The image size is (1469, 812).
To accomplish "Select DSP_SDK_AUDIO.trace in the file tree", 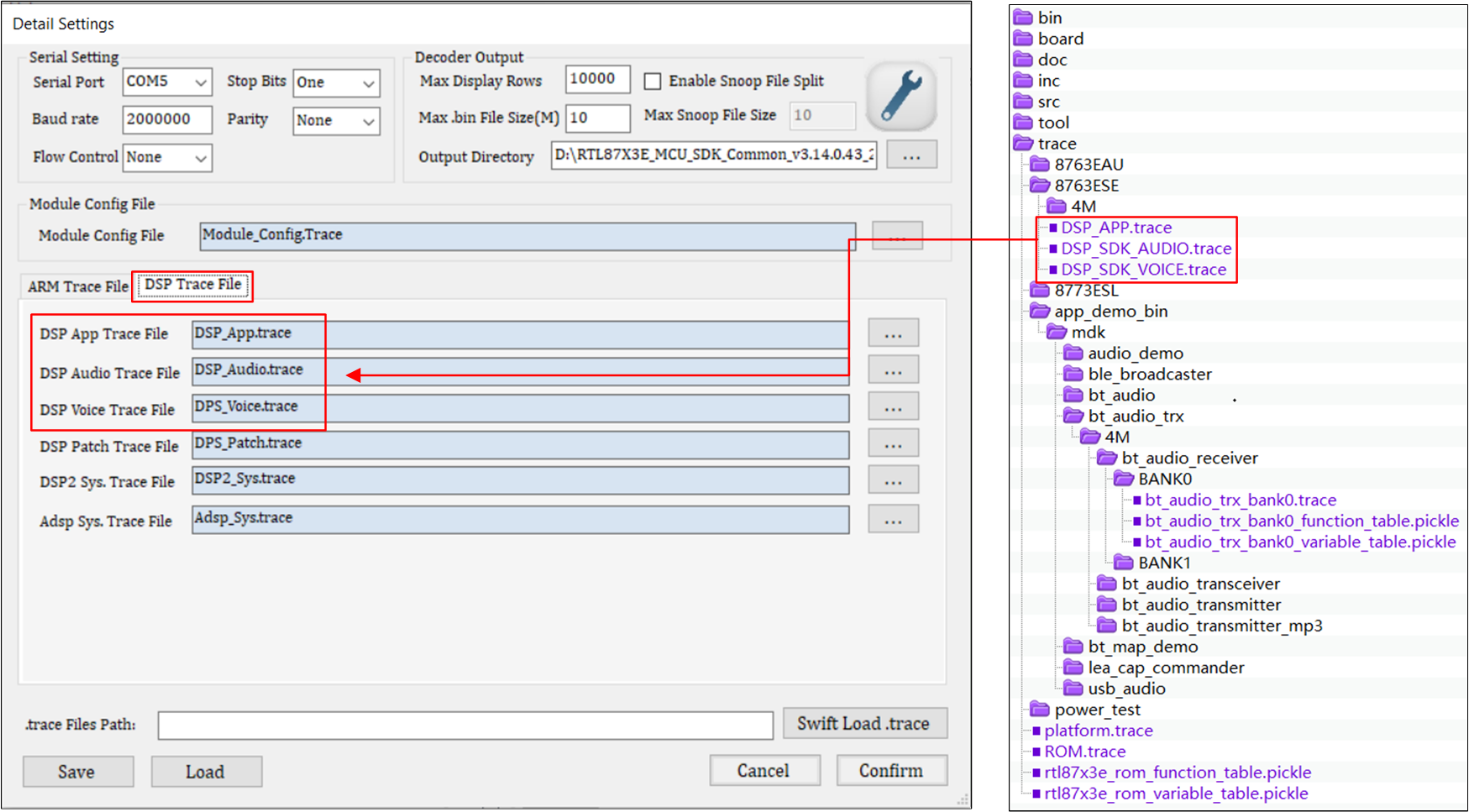I will 1146,249.
